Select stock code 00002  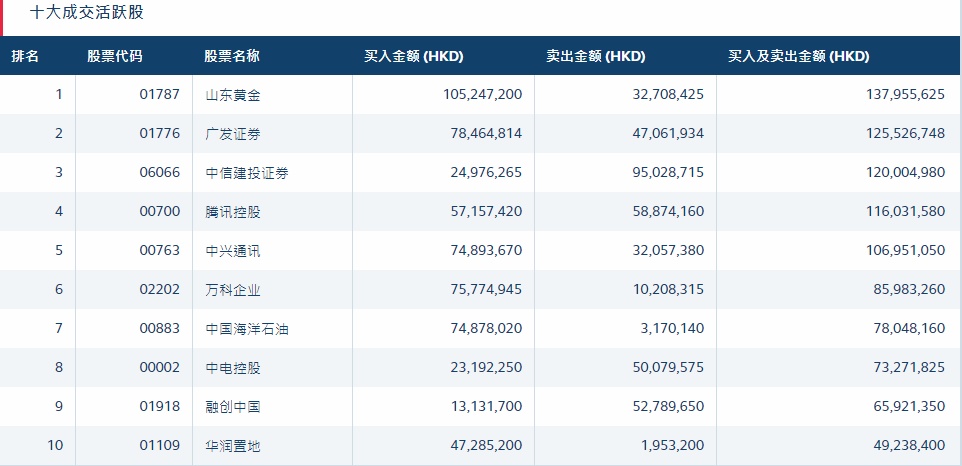[x=160, y=368]
